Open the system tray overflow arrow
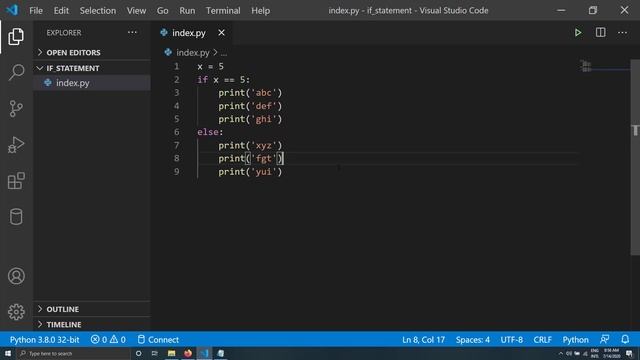Viewport: 640px width, 360px height. coord(560,353)
